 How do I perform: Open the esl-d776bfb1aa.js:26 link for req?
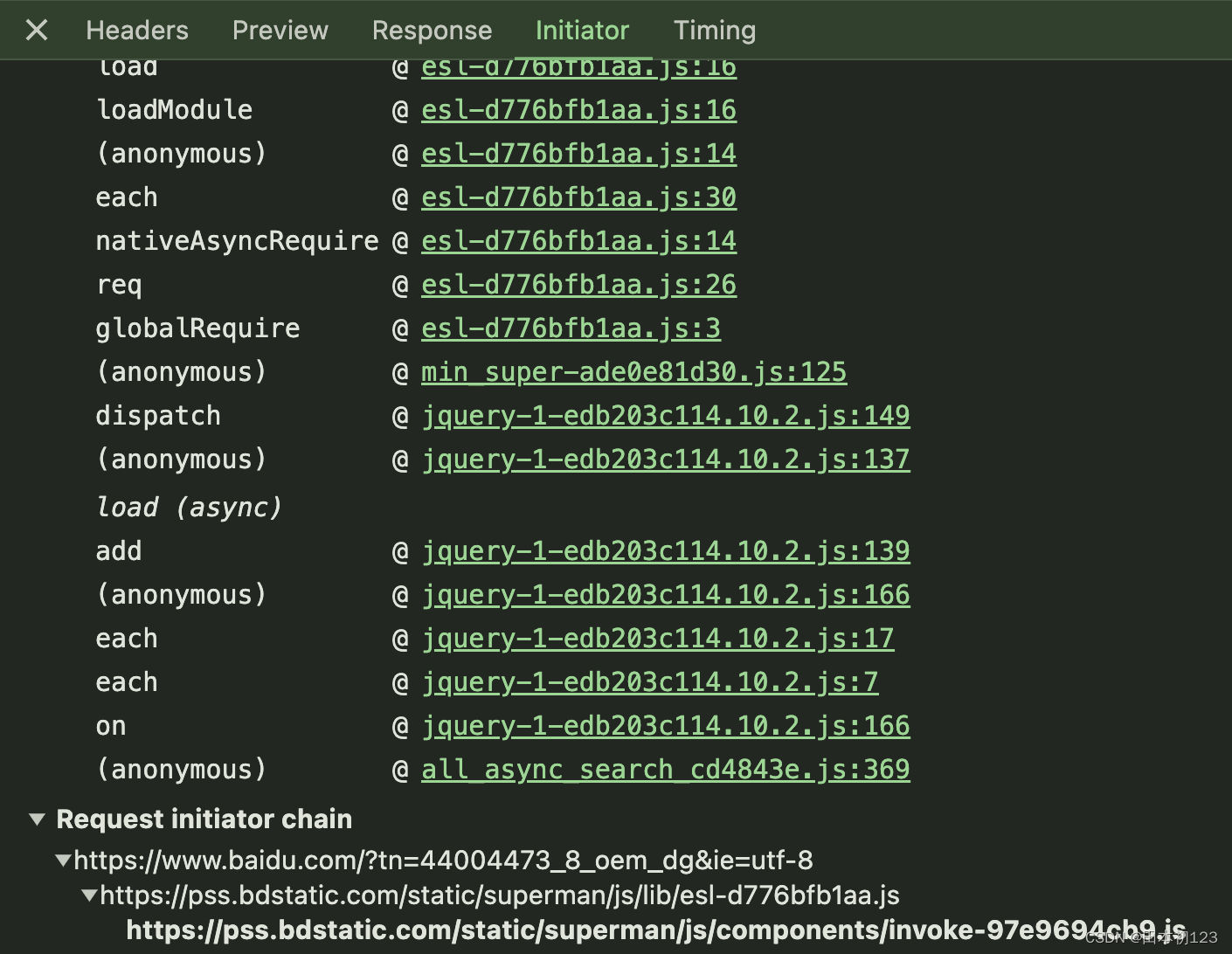pyautogui.click(x=578, y=285)
